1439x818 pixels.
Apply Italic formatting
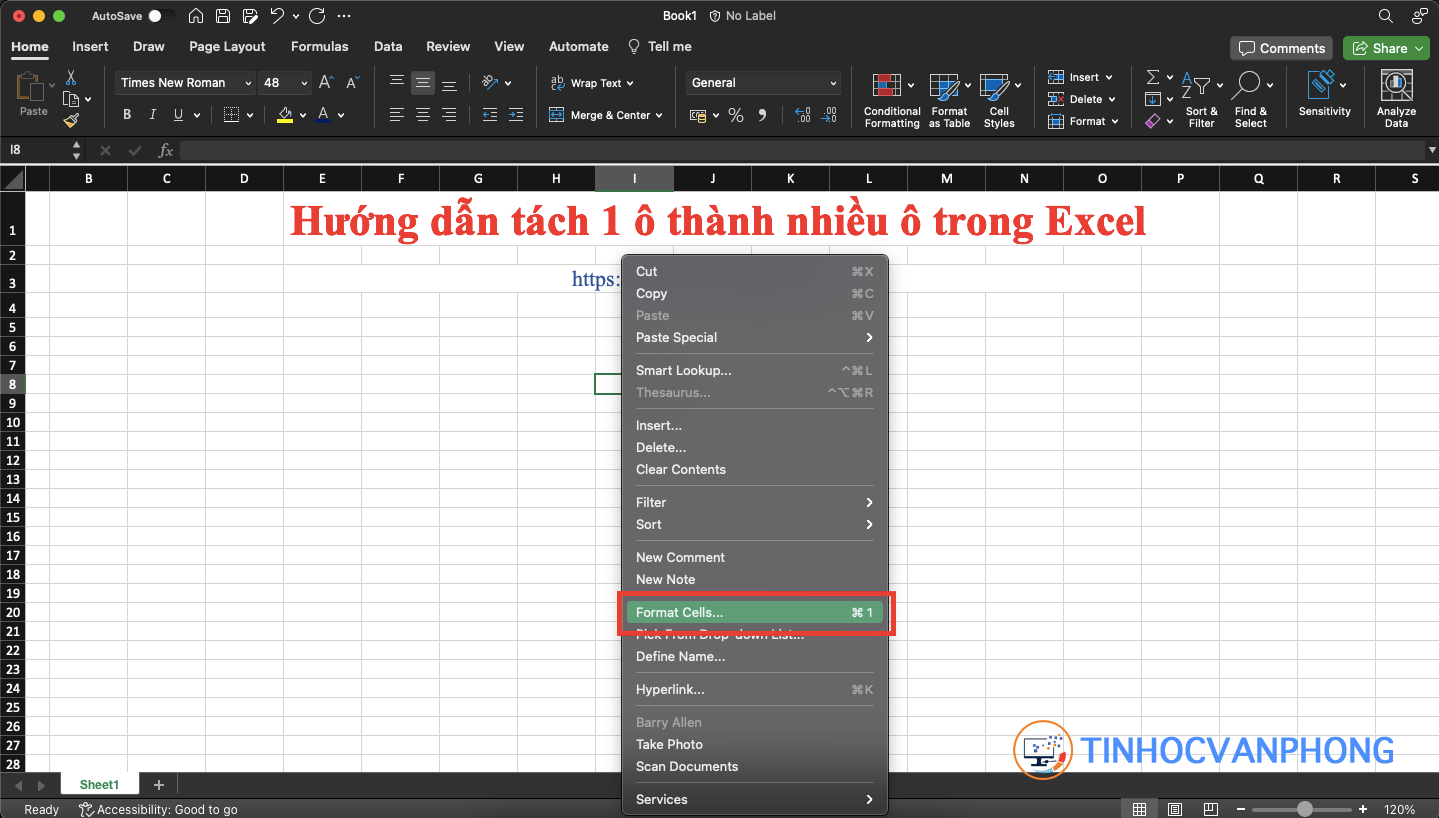[x=153, y=115]
